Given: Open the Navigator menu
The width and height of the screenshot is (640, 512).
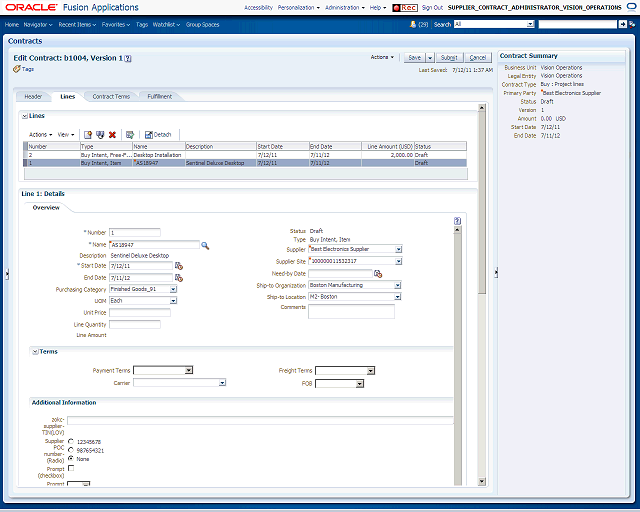Looking at the screenshot, I should click(38, 24).
